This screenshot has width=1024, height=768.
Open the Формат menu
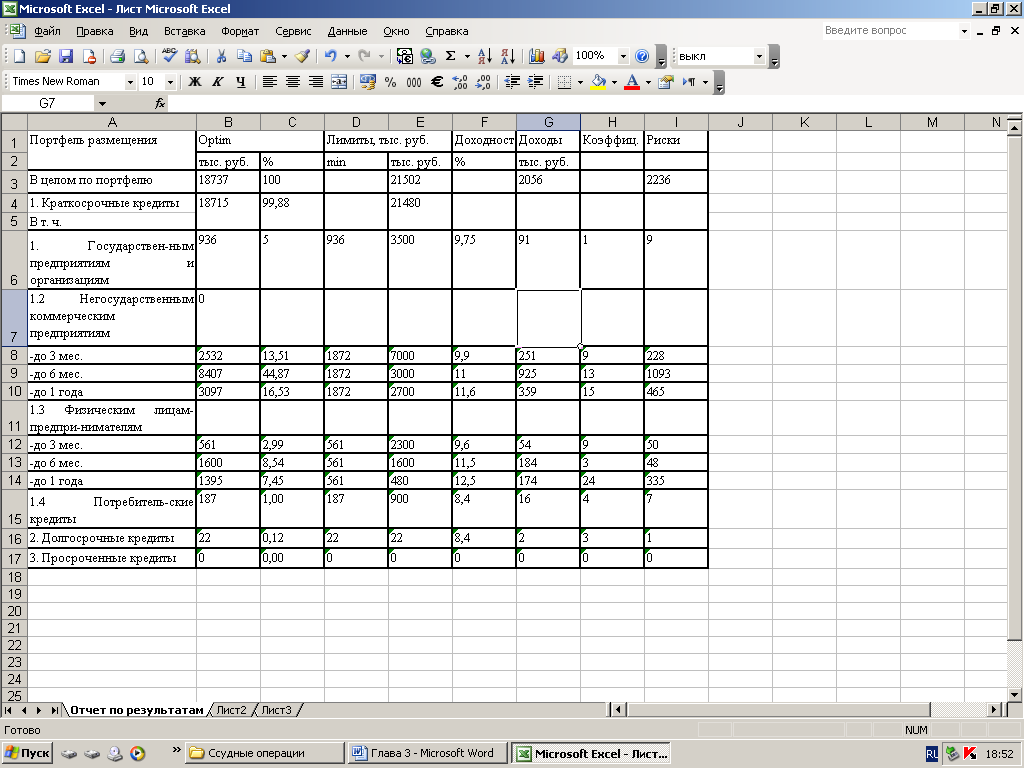coord(240,31)
